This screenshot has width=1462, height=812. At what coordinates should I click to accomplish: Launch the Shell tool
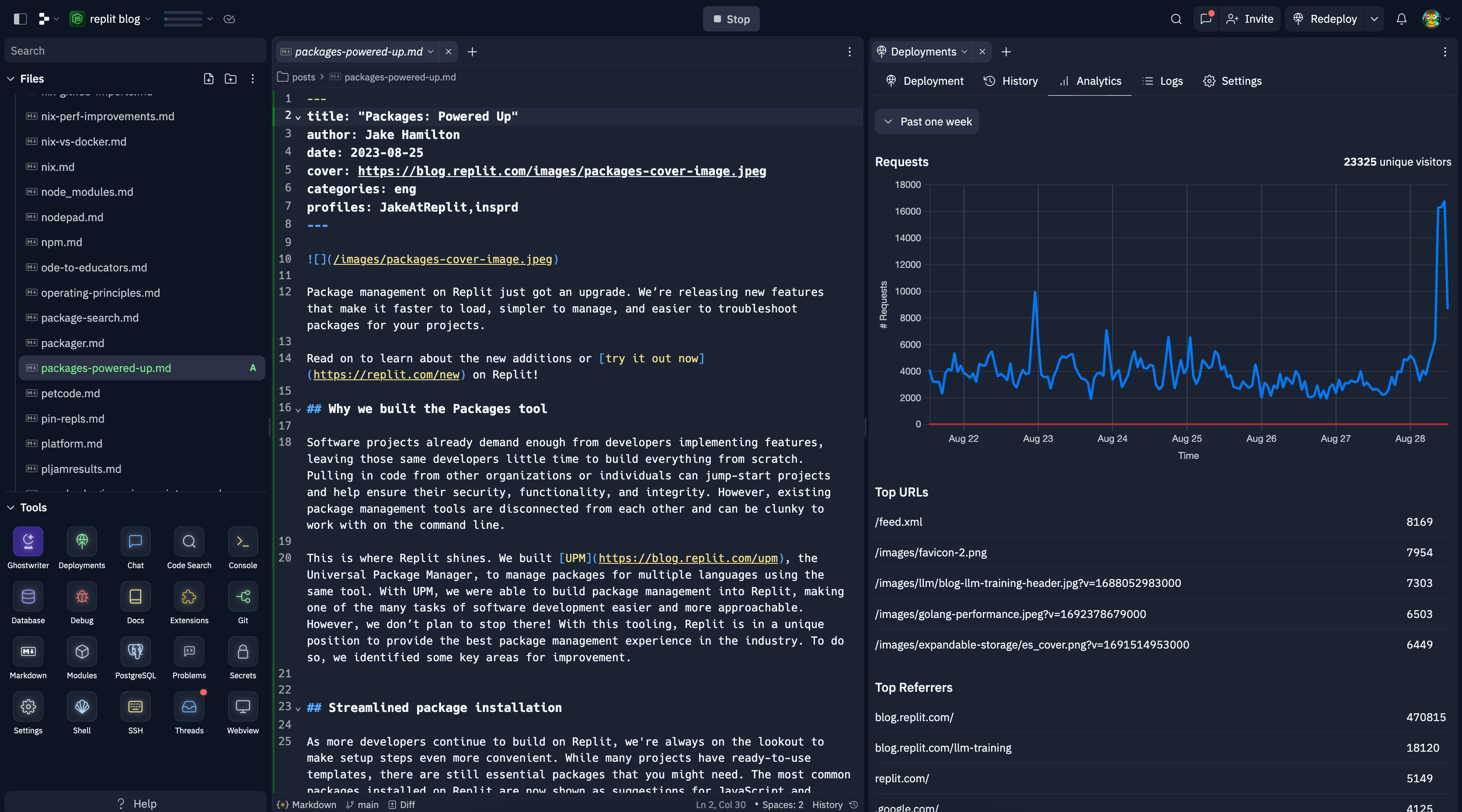click(x=82, y=707)
